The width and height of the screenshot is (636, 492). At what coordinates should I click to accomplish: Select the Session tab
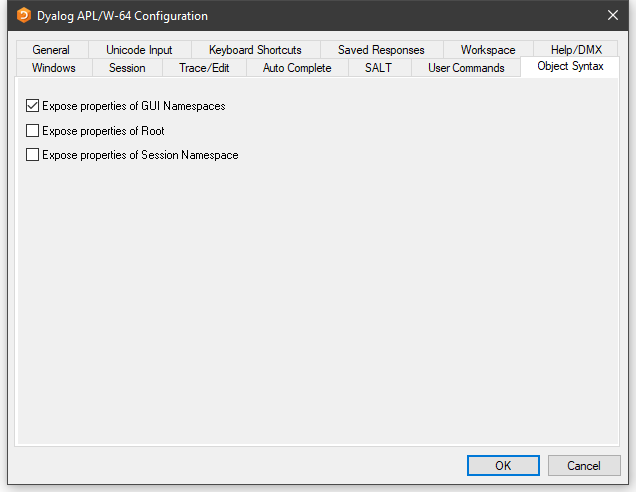coord(127,68)
